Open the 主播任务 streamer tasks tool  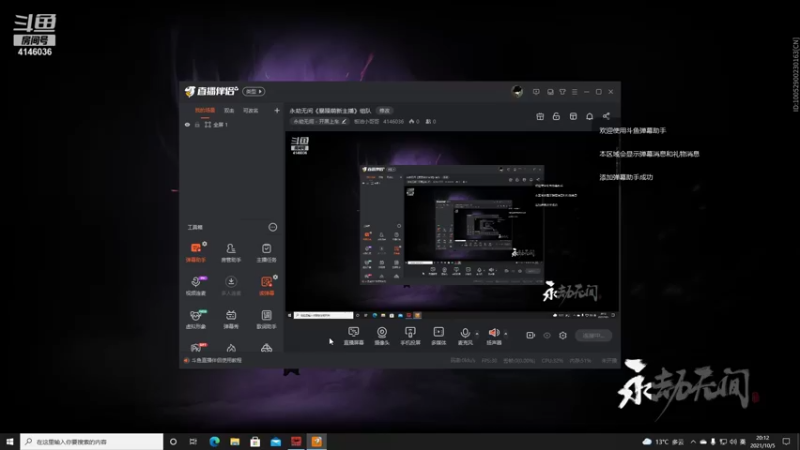[266, 252]
